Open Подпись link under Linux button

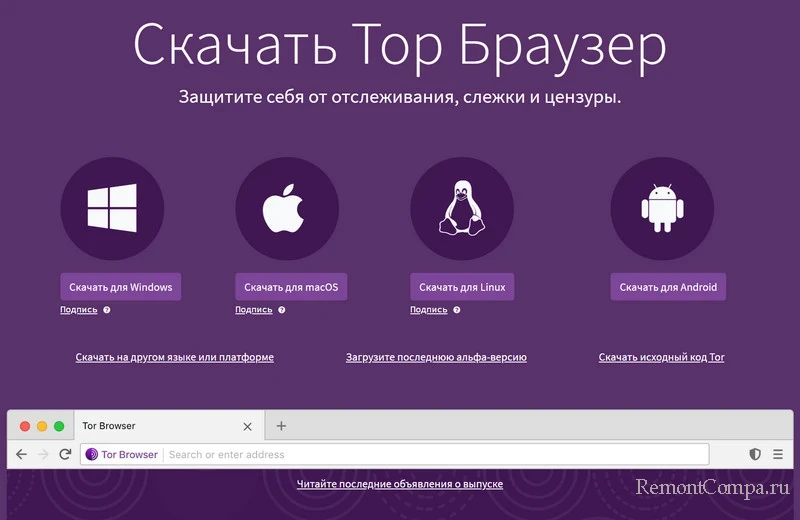[429, 310]
